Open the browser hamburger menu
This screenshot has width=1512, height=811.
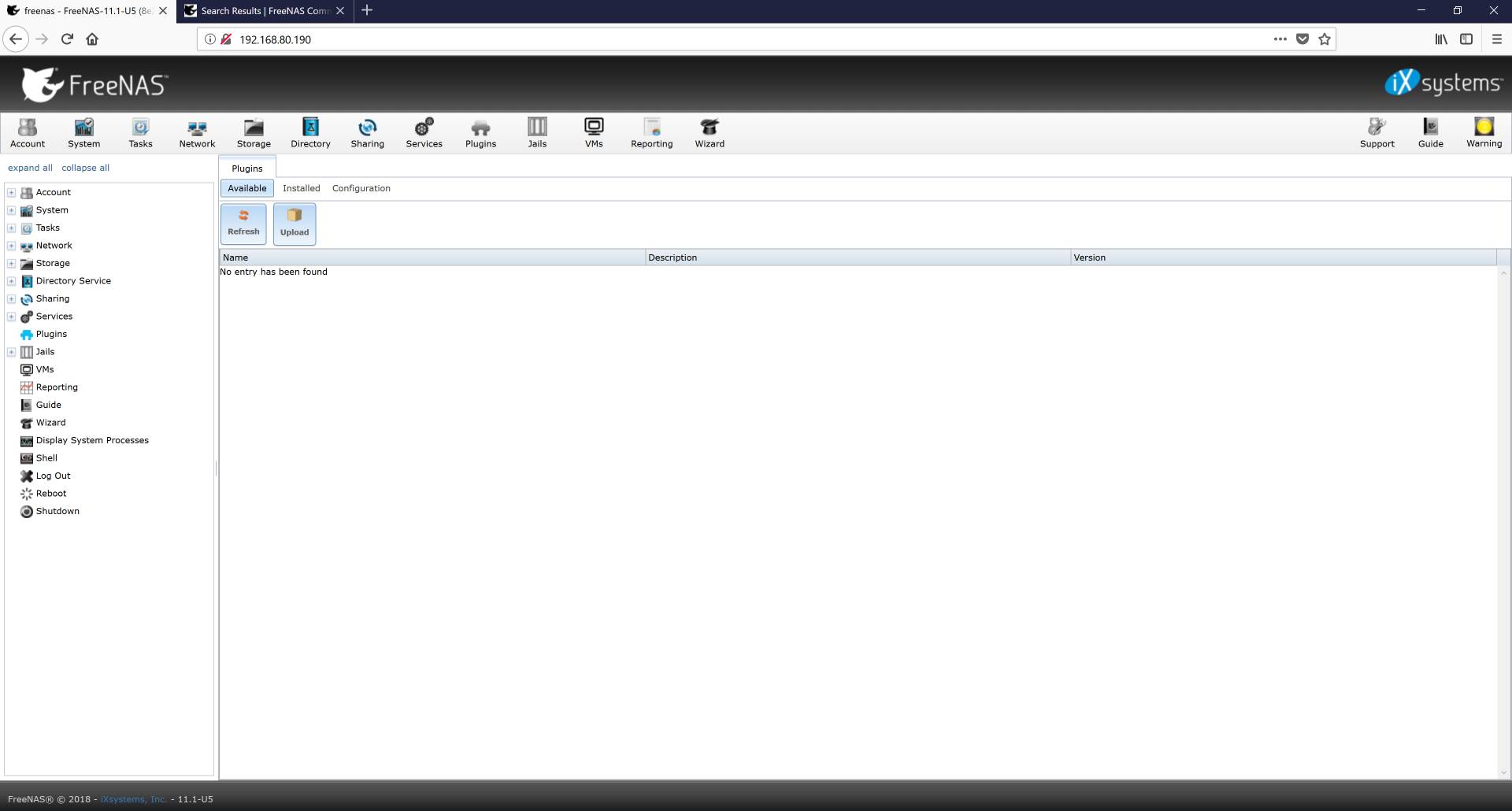[1497, 39]
